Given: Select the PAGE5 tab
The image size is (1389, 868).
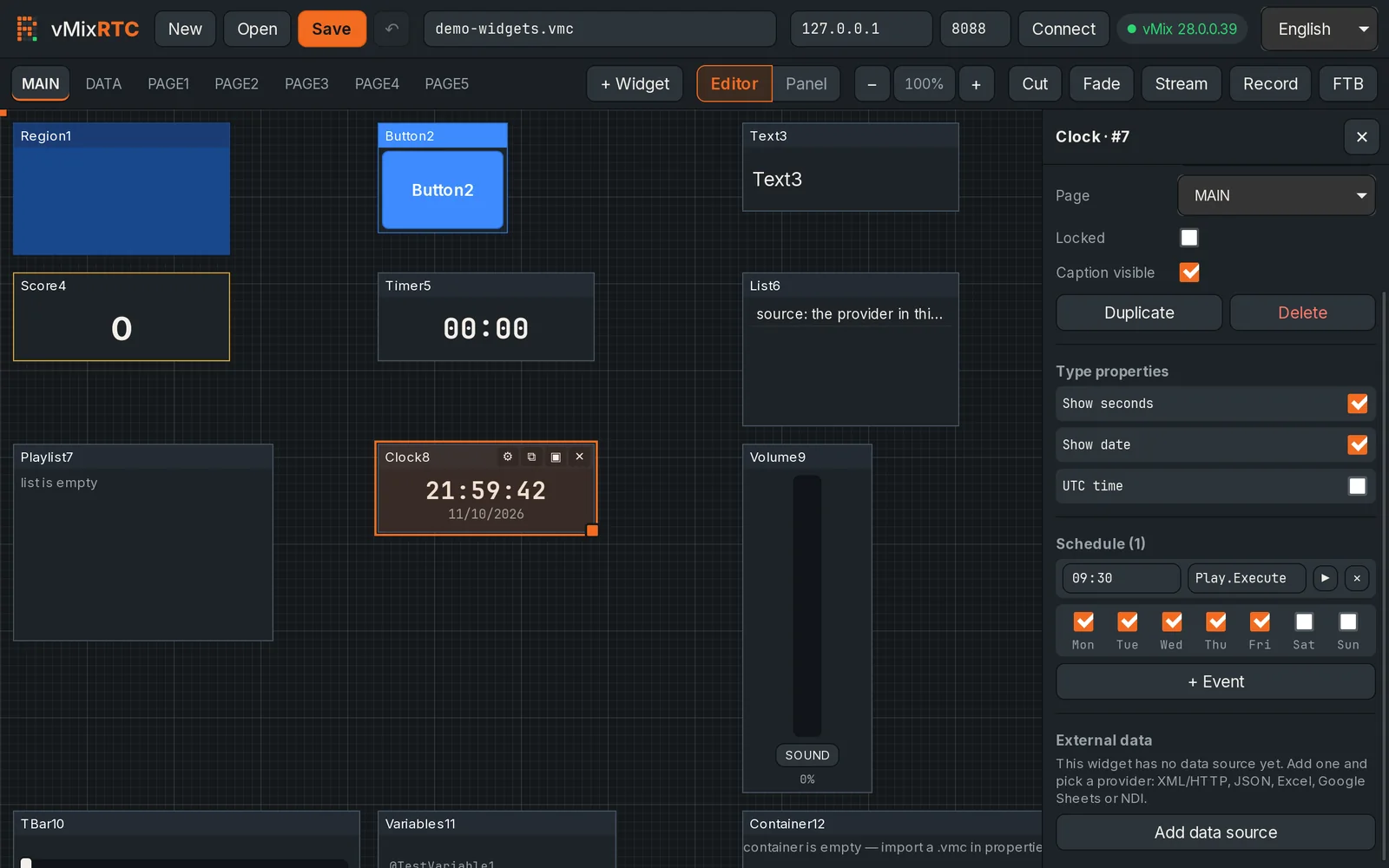Looking at the screenshot, I should point(446,84).
